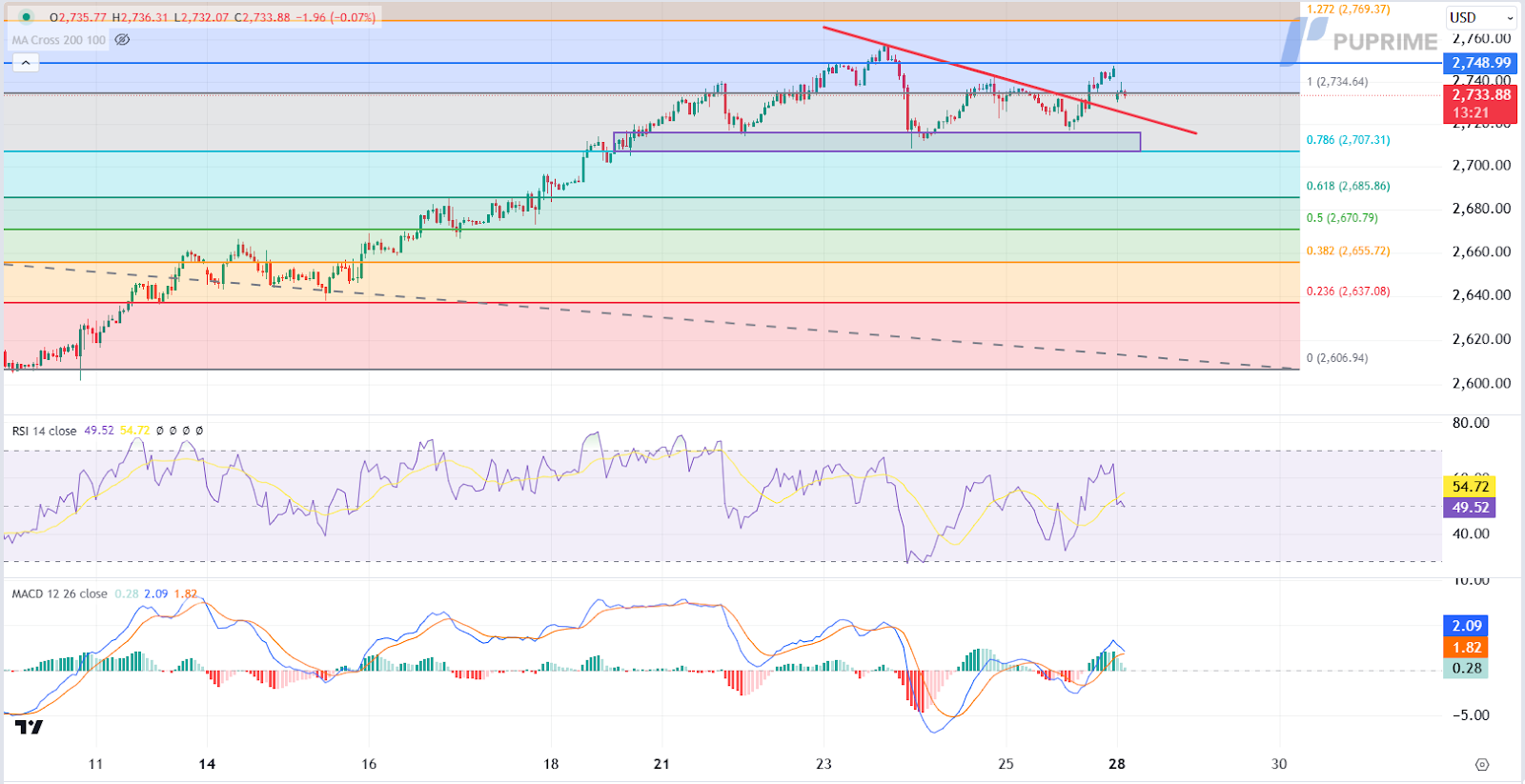1525x784 pixels.
Task: Click the 0.28 MACD histogram axis label
Action: [1466, 669]
